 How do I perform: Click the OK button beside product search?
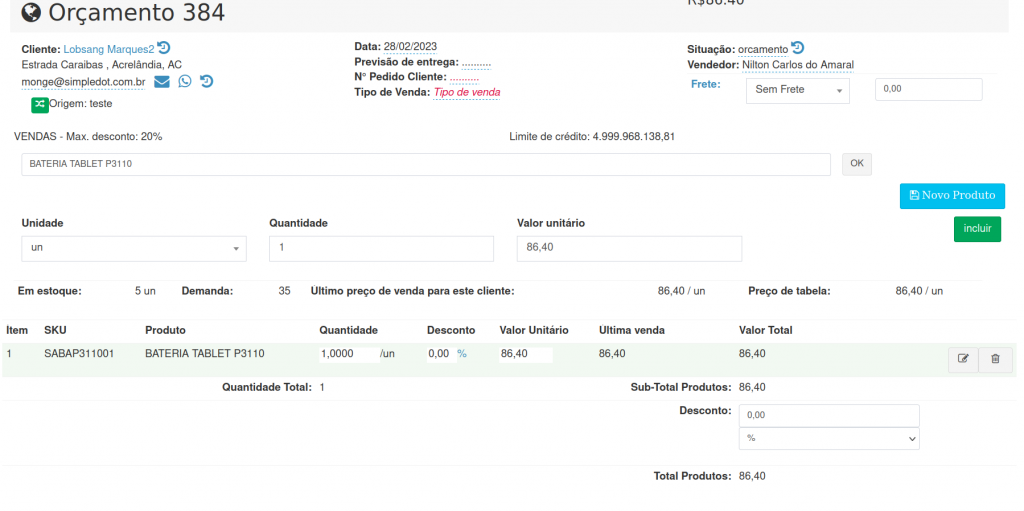pyautogui.click(x=857, y=164)
